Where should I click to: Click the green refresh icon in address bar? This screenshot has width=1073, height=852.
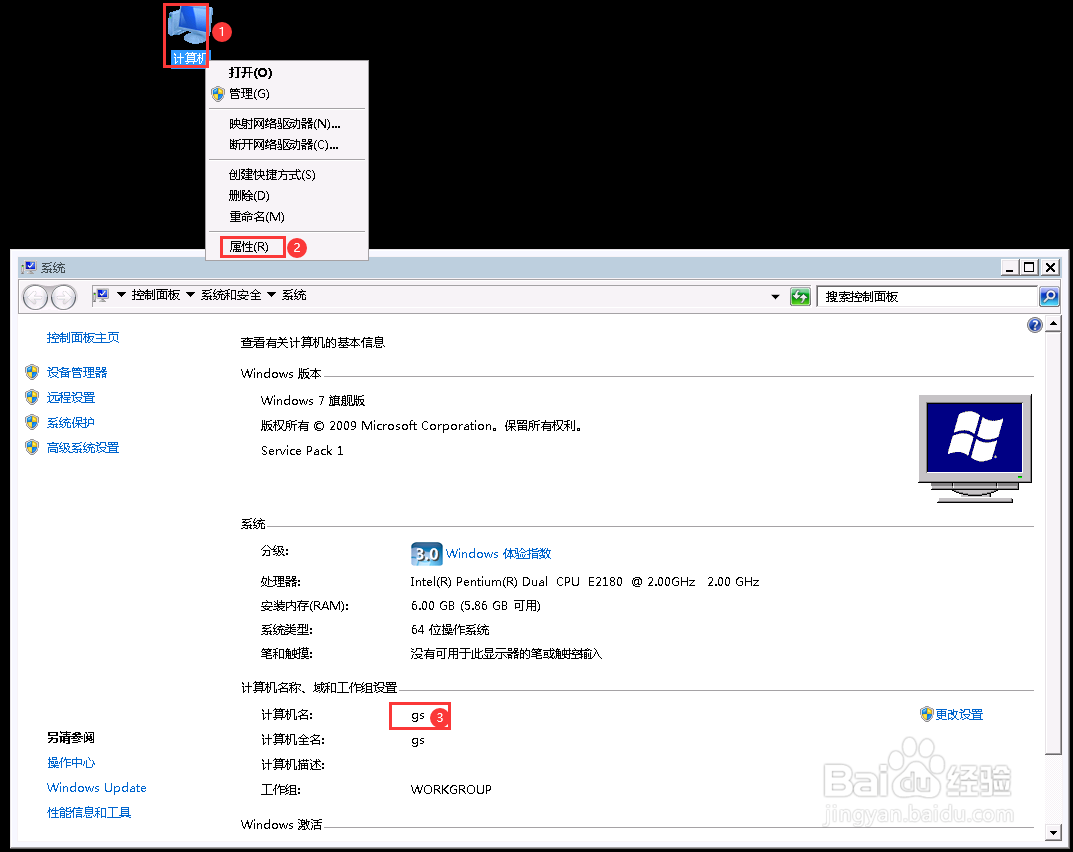[x=800, y=296]
